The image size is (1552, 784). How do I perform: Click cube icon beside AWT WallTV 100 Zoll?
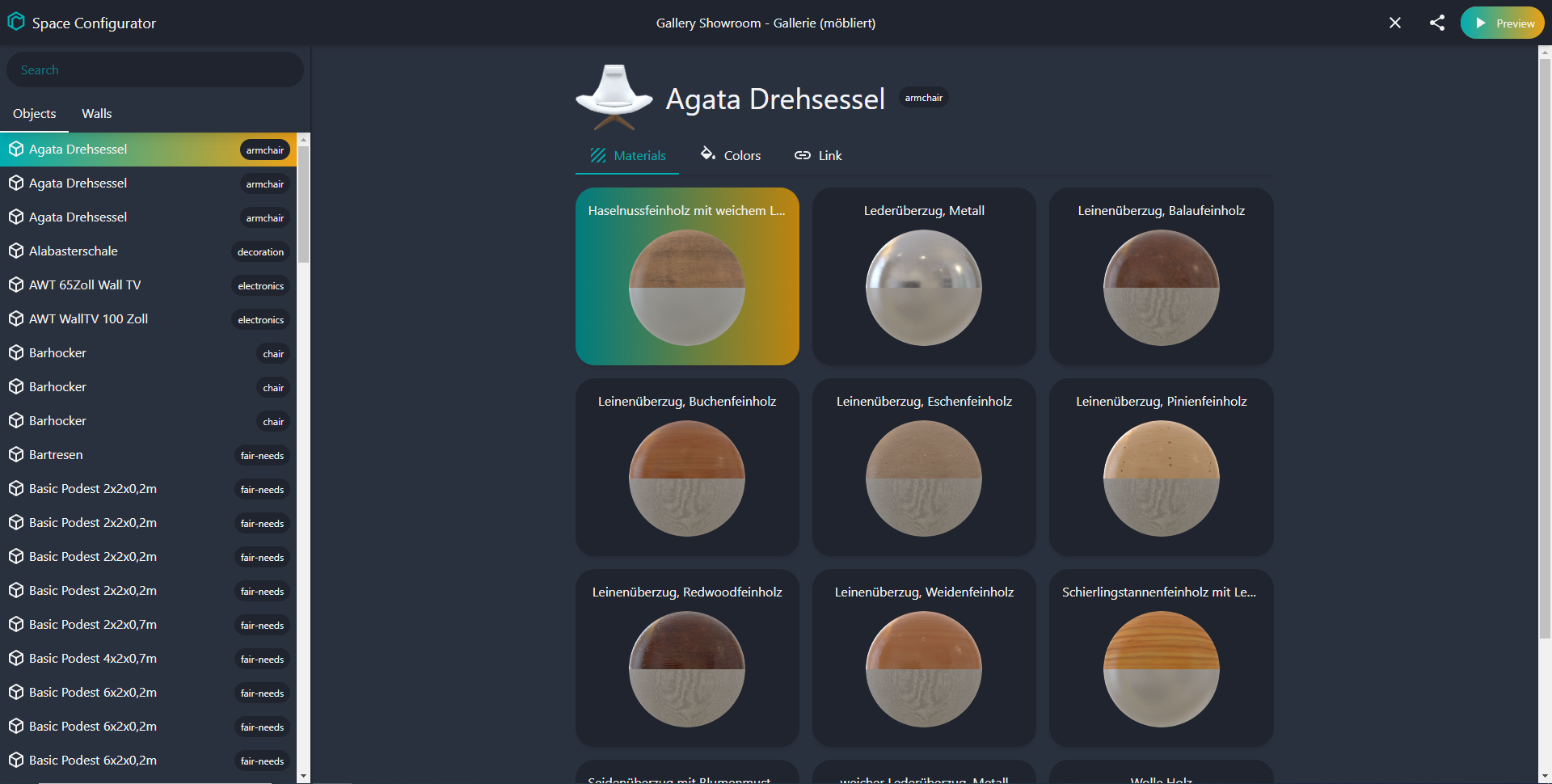[x=16, y=318]
